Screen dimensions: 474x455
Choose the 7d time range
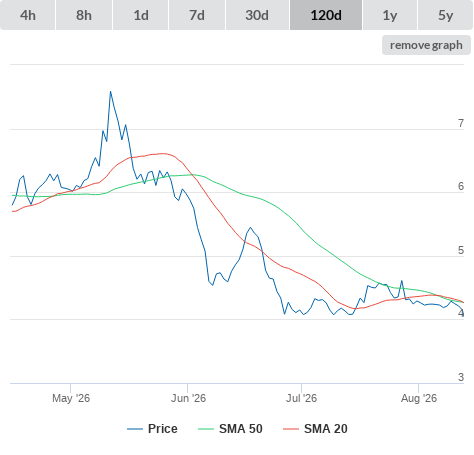(197, 15)
